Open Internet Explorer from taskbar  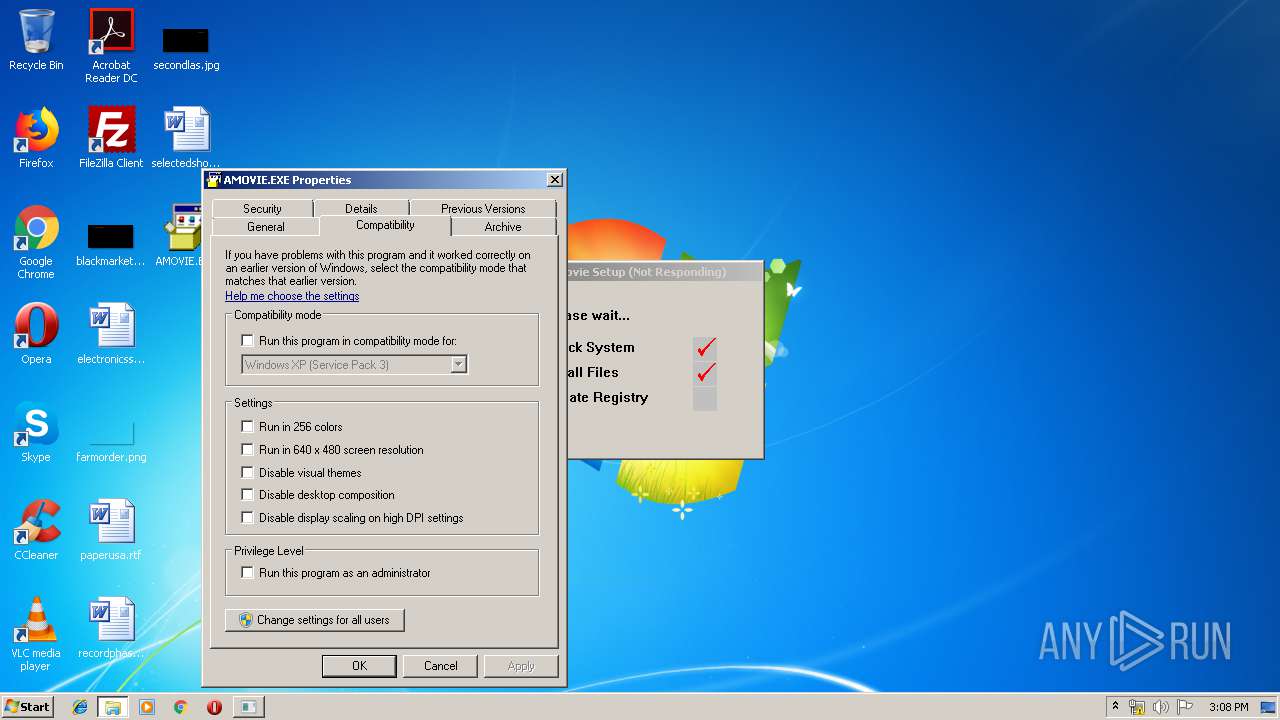pyautogui.click(x=80, y=707)
